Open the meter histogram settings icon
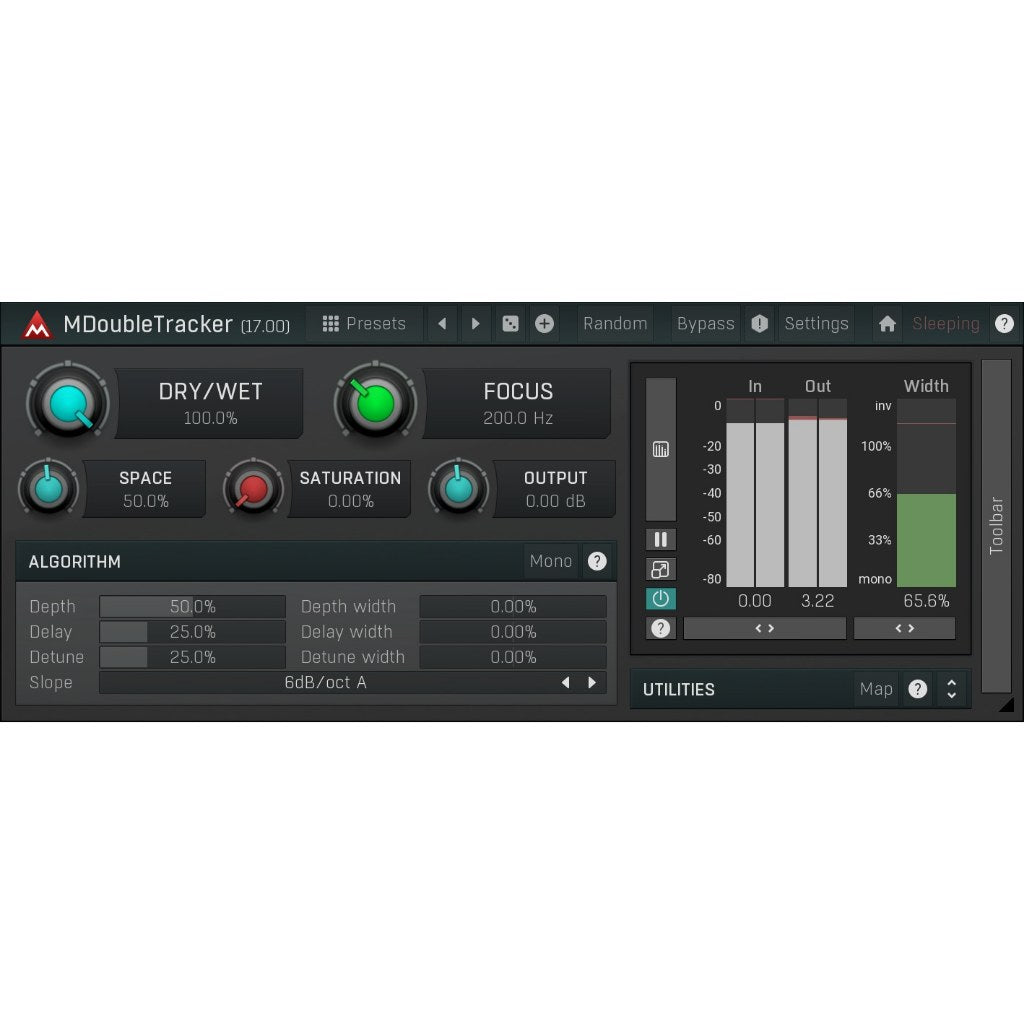 coord(660,448)
